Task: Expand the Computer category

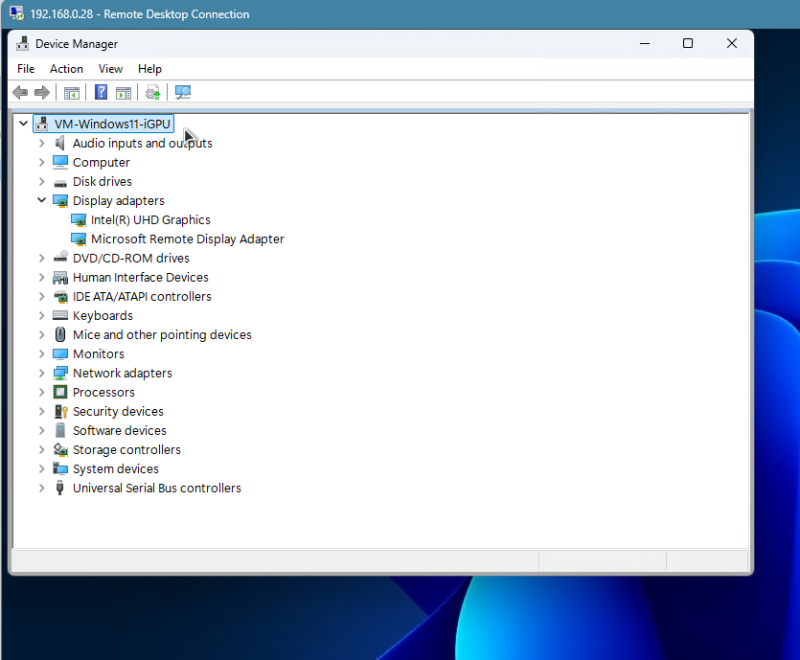Action: [42, 163]
